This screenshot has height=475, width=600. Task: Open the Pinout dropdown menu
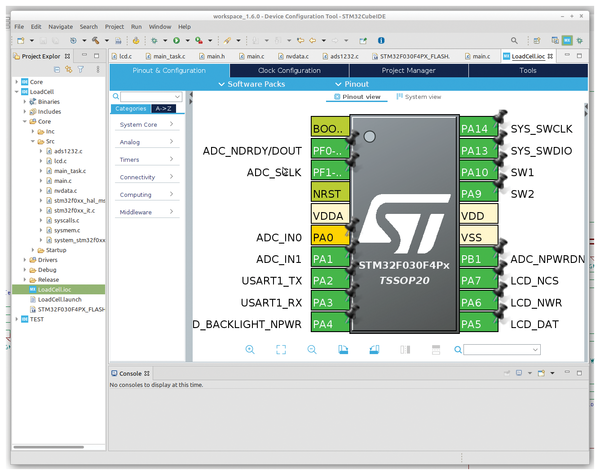tap(352, 84)
